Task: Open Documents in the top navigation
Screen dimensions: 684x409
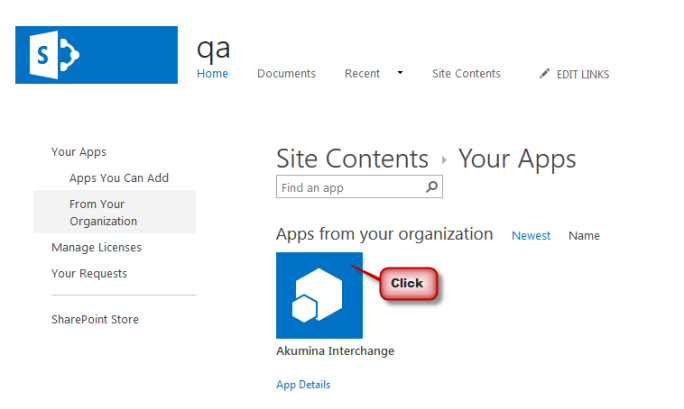Action: tap(286, 74)
